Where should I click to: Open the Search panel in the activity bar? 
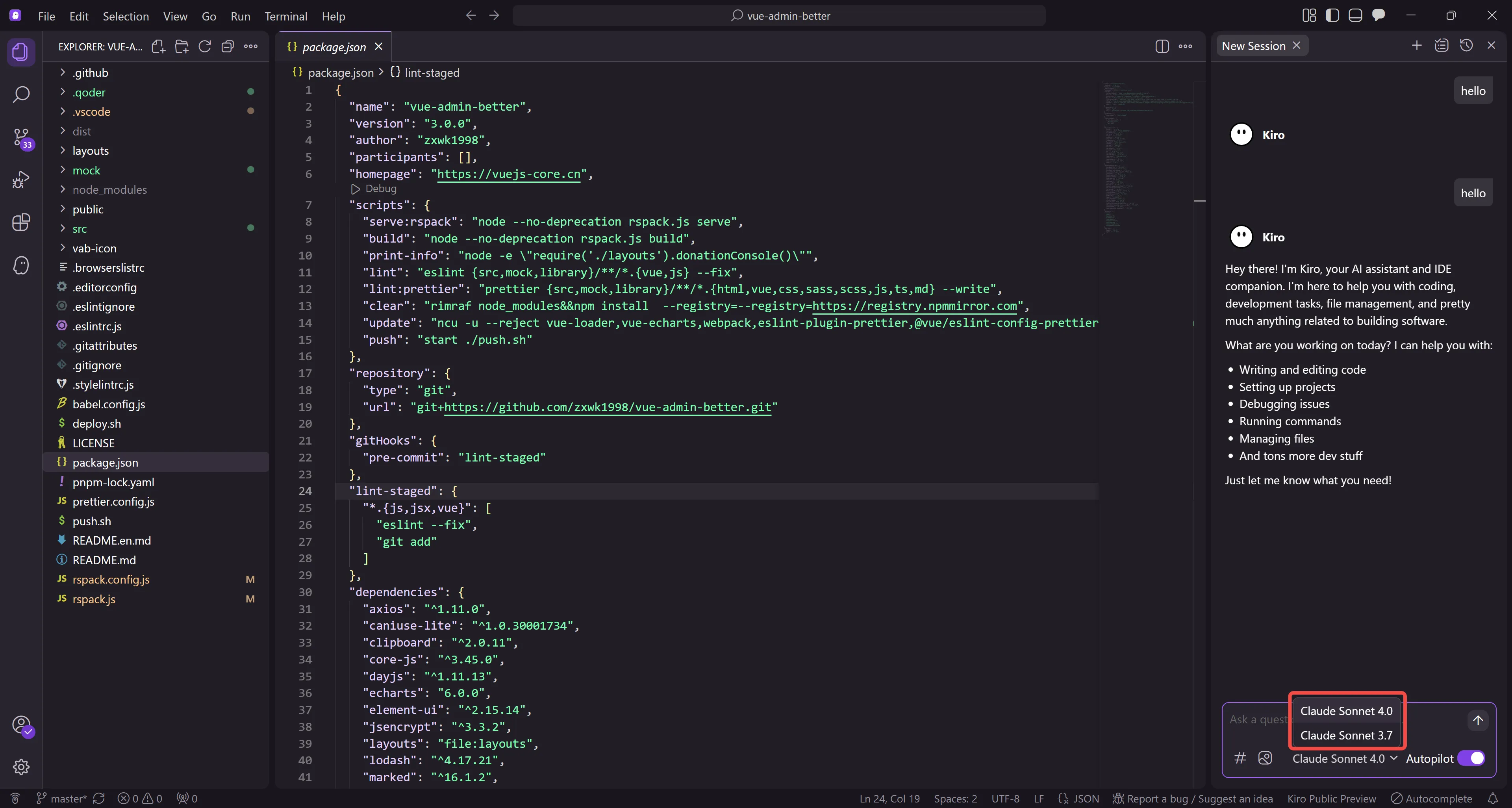point(21,94)
